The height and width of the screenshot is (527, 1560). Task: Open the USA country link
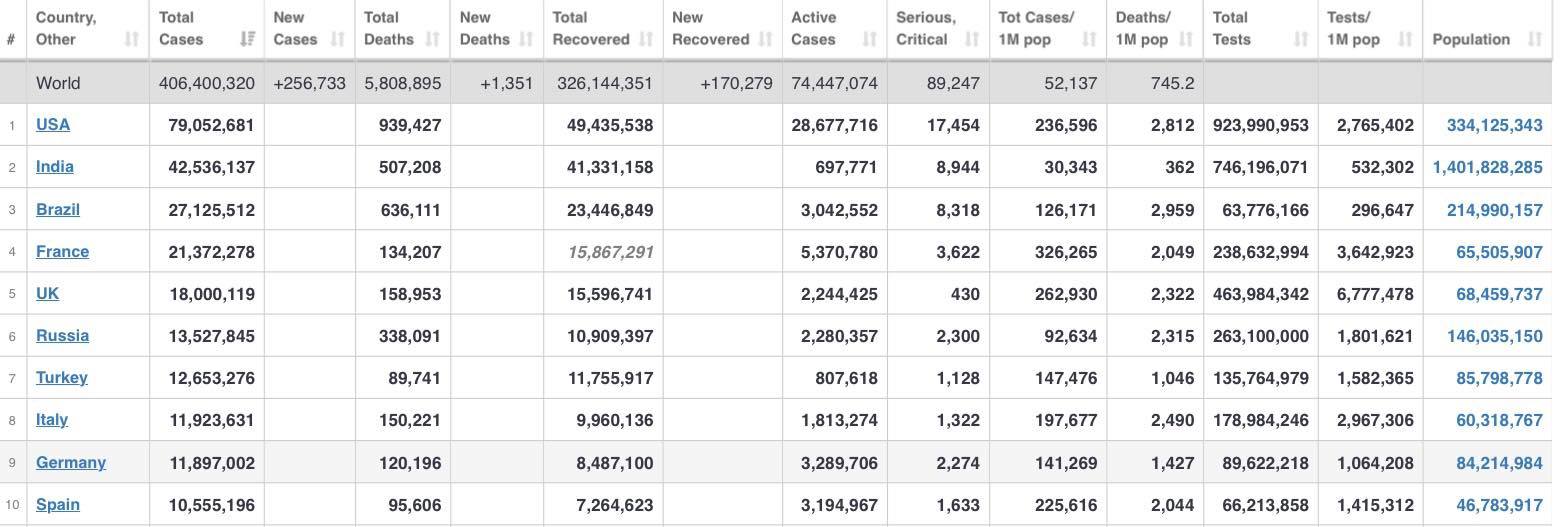pos(53,124)
